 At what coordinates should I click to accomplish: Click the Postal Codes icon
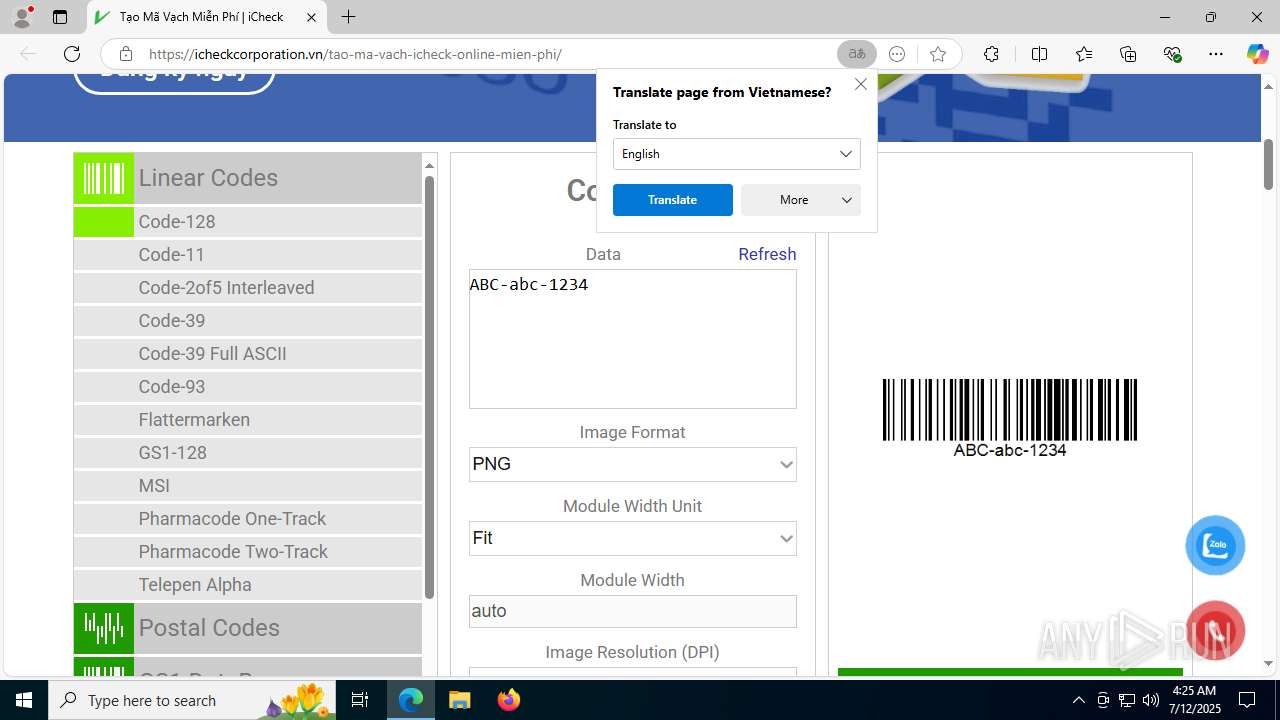[104, 628]
